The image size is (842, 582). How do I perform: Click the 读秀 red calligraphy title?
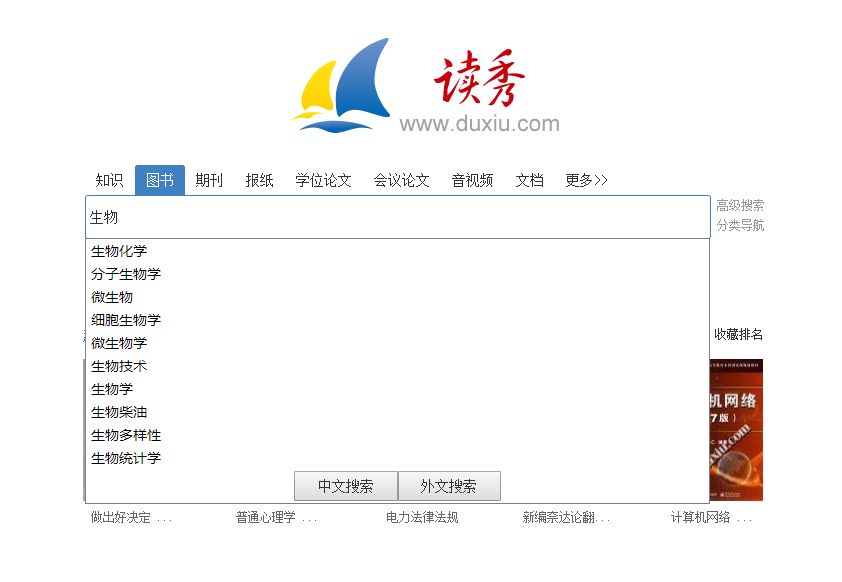coord(479,77)
